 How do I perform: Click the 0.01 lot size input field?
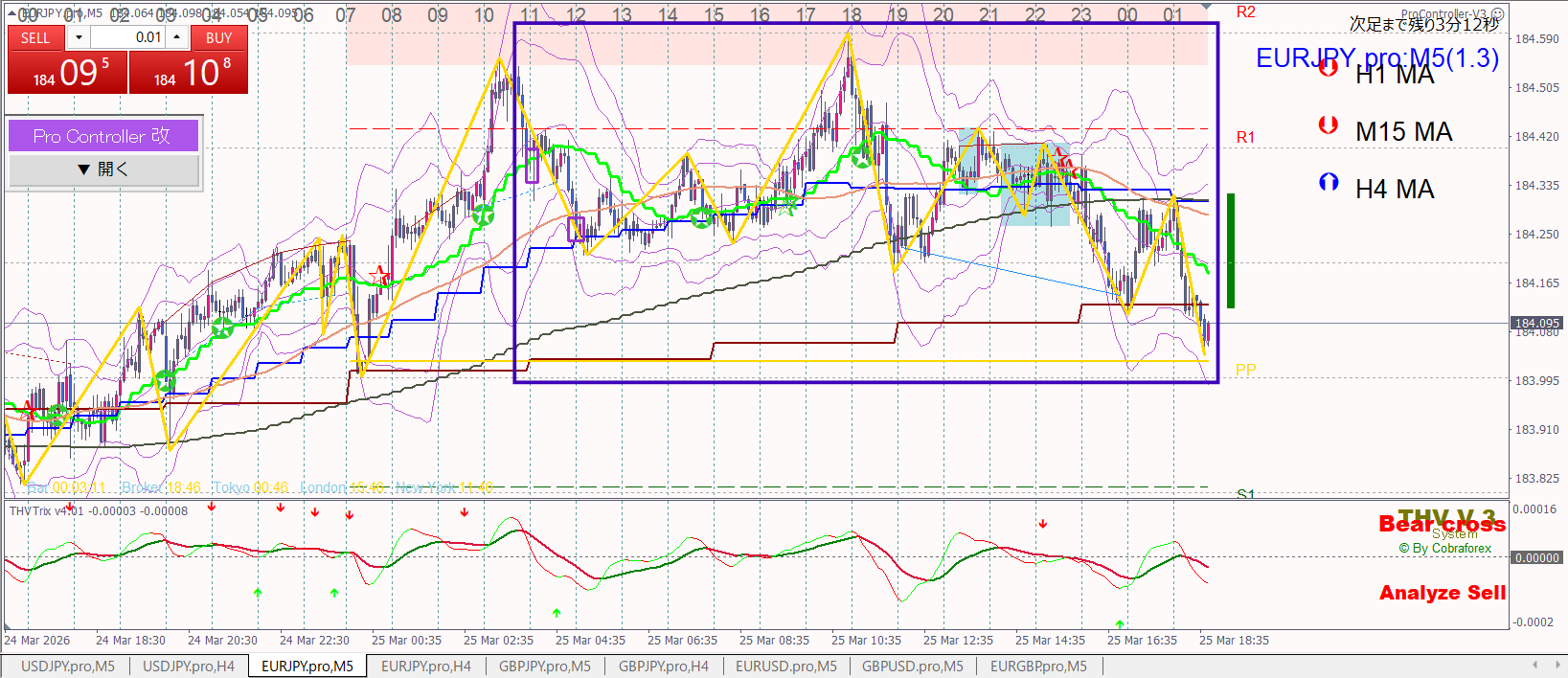coord(129,37)
